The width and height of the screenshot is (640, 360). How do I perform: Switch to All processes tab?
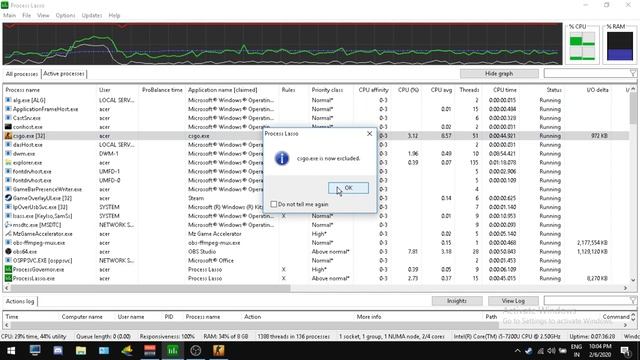click(x=22, y=74)
